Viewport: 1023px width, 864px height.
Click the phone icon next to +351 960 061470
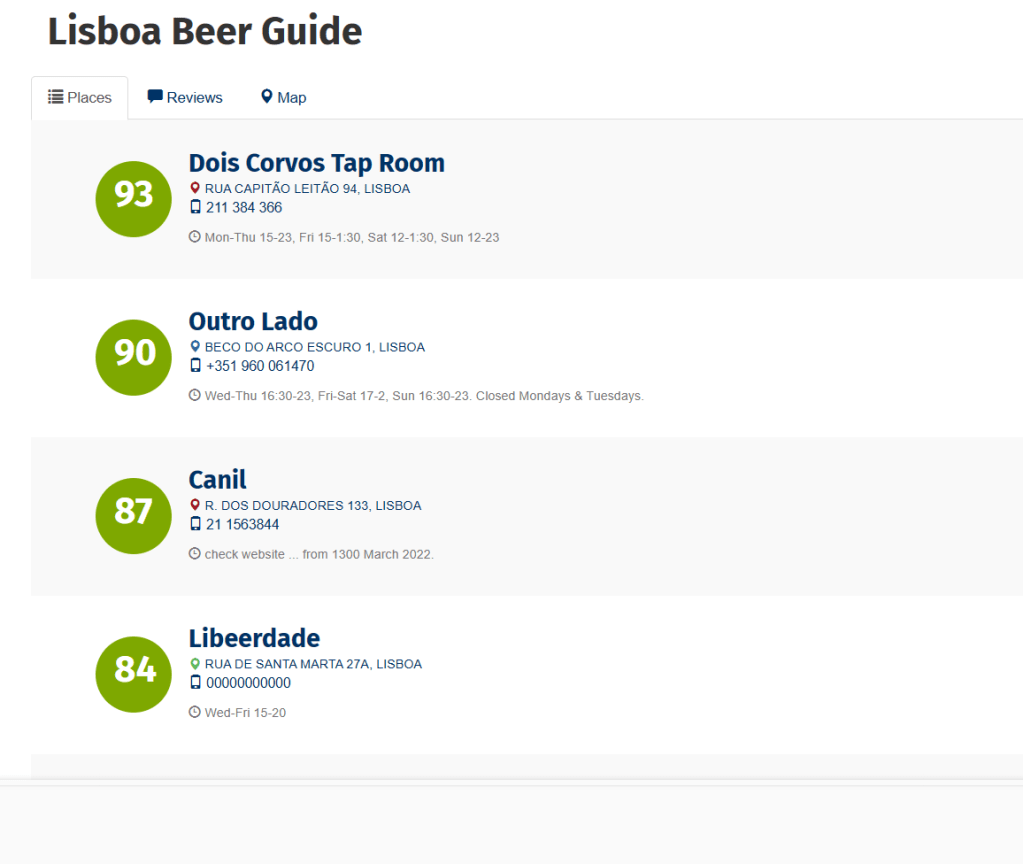coord(195,366)
